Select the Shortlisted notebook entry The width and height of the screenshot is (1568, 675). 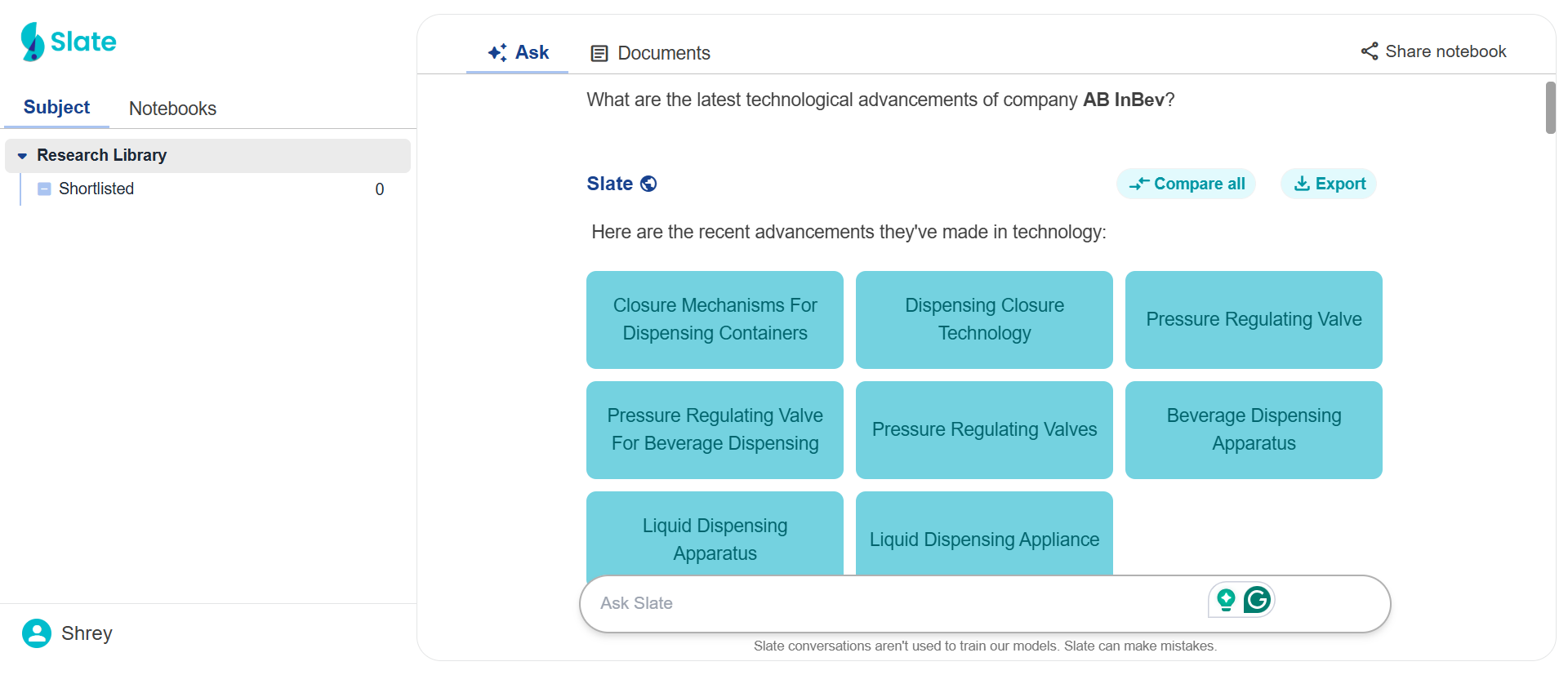pos(96,189)
